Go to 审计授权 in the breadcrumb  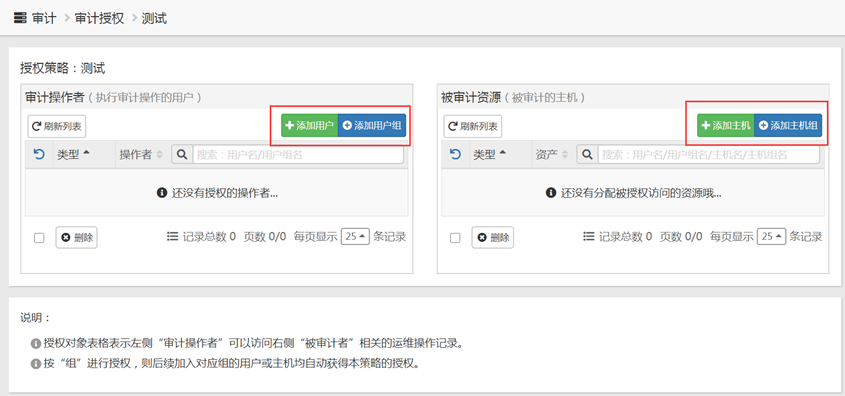[99, 18]
